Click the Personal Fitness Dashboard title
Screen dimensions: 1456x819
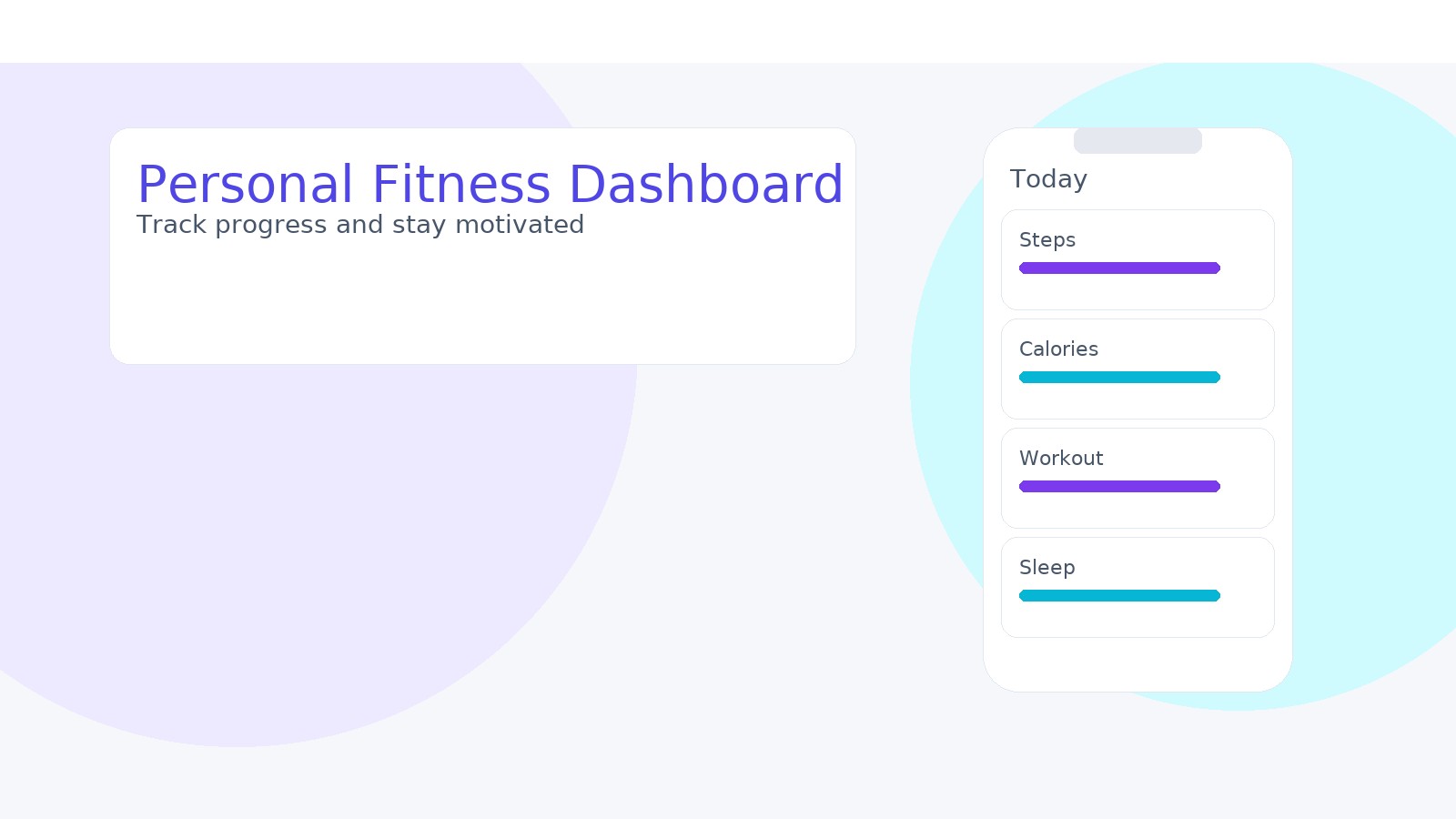(490, 185)
